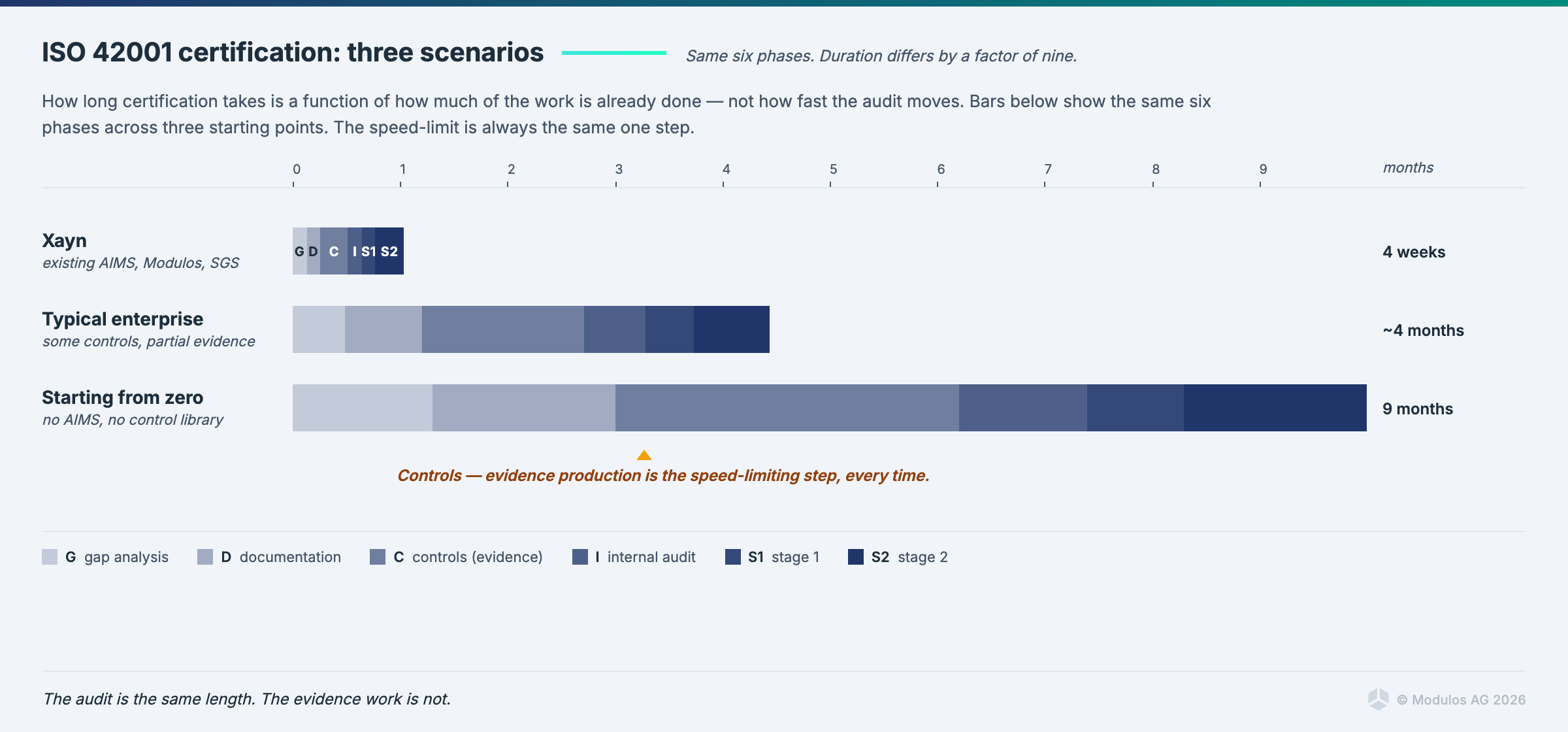Click the "9 months" duration label
This screenshot has width=1568, height=732.
(x=1418, y=409)
